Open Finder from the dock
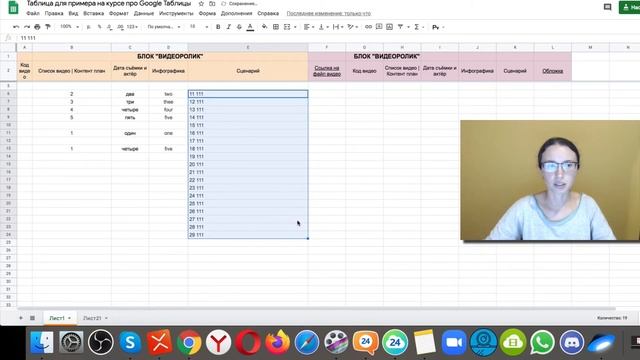The height and width of the screenshot is (360, 640). click(x=42, y=342)
